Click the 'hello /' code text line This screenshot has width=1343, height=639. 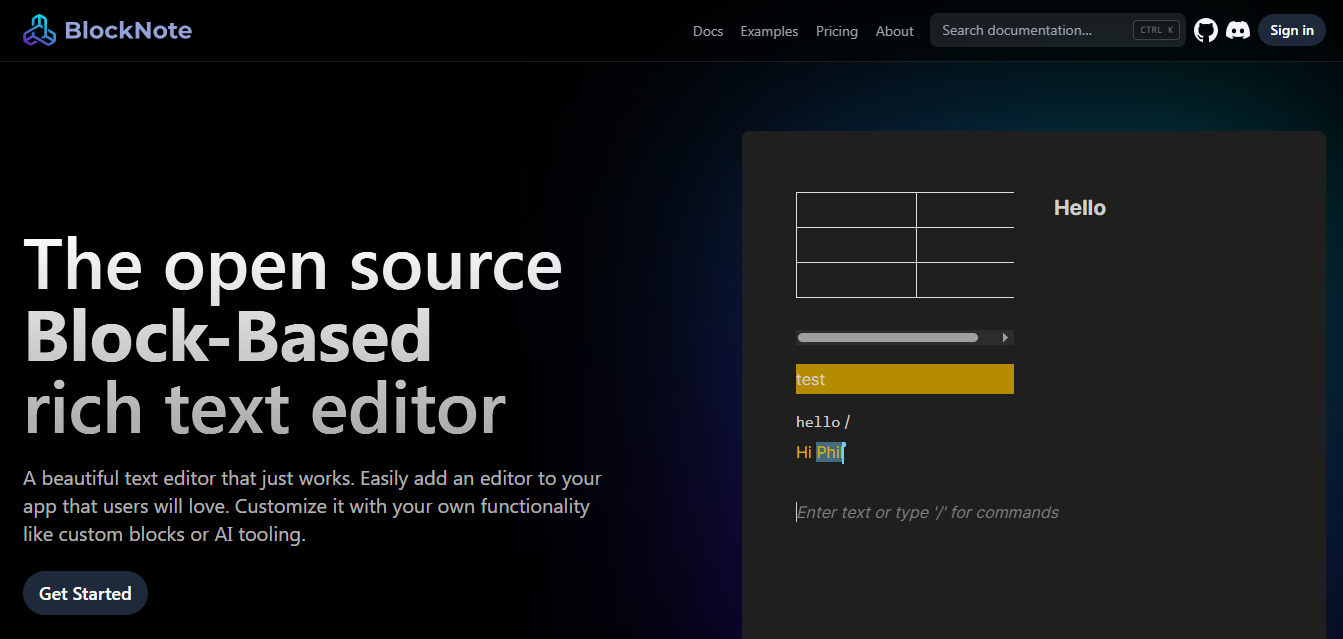[x=823, y=422]
